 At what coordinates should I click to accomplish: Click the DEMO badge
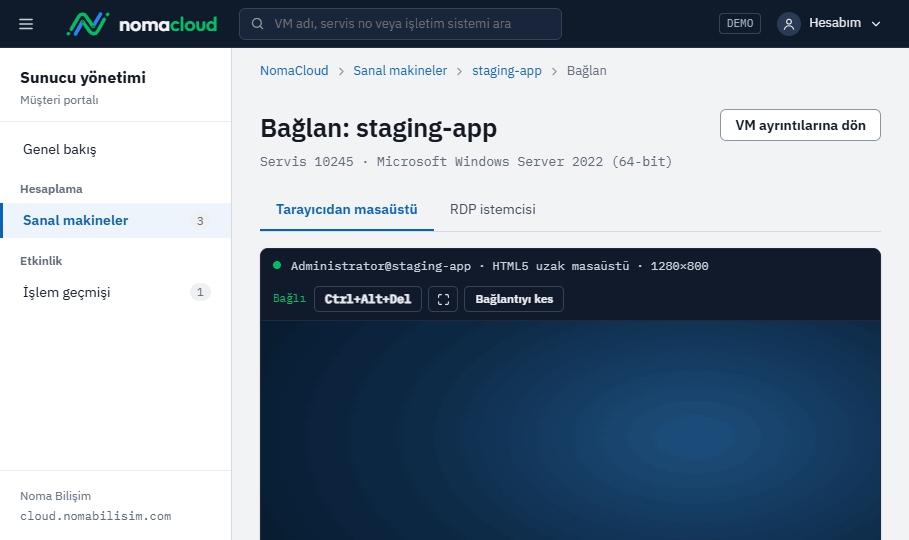click(x=740, y=24)
